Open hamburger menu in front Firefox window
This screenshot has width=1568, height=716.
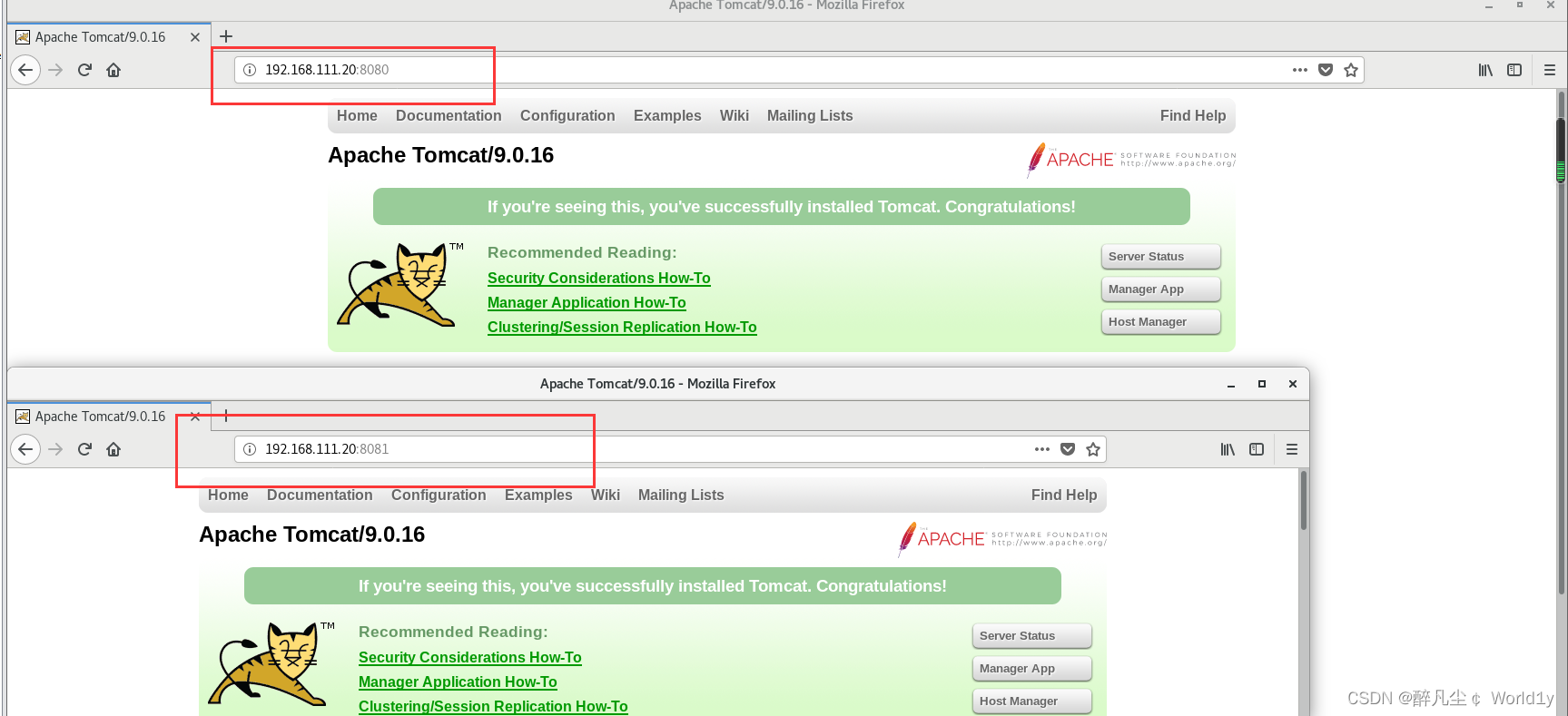(x=1292, y=449)
